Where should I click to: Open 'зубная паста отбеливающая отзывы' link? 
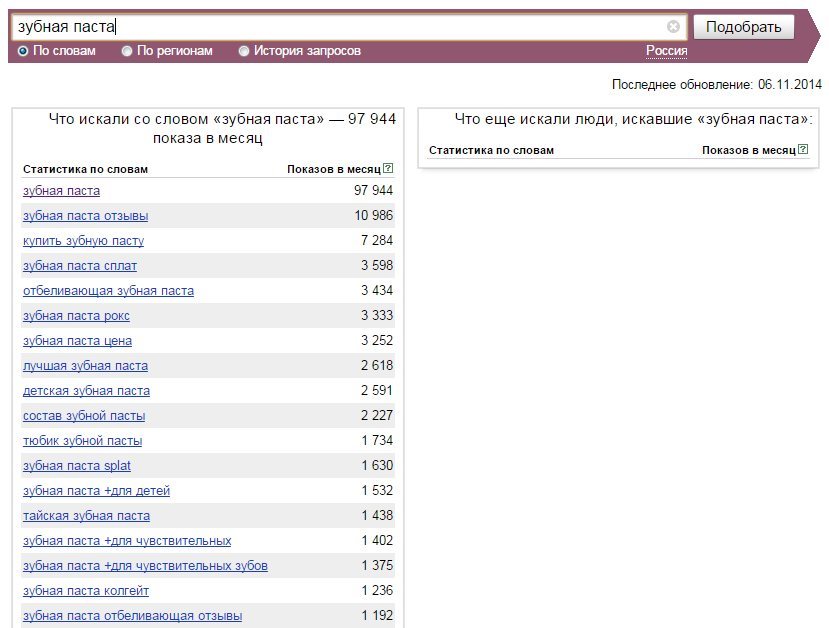click(133, 616)
